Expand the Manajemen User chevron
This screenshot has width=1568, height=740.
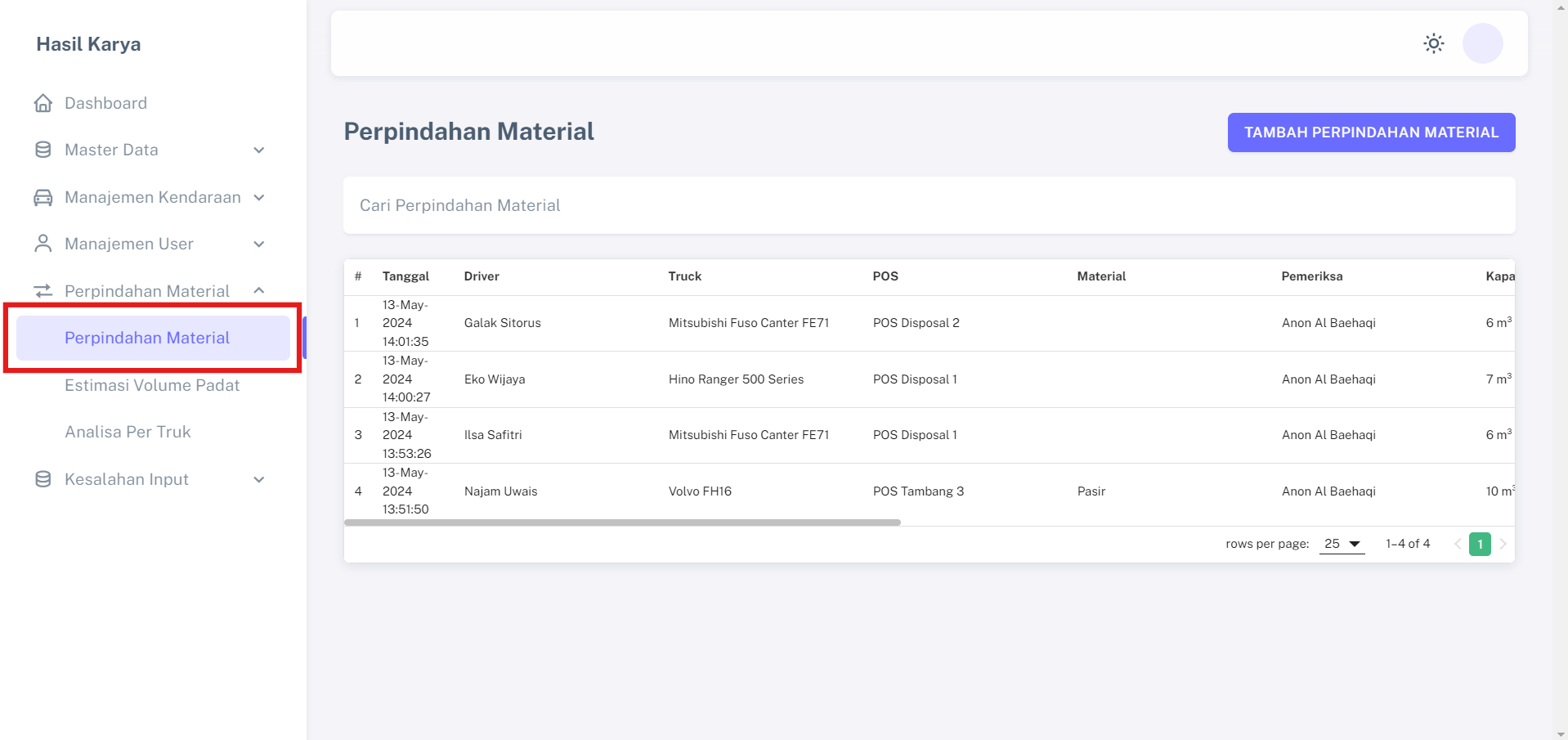tap(259, 244)
